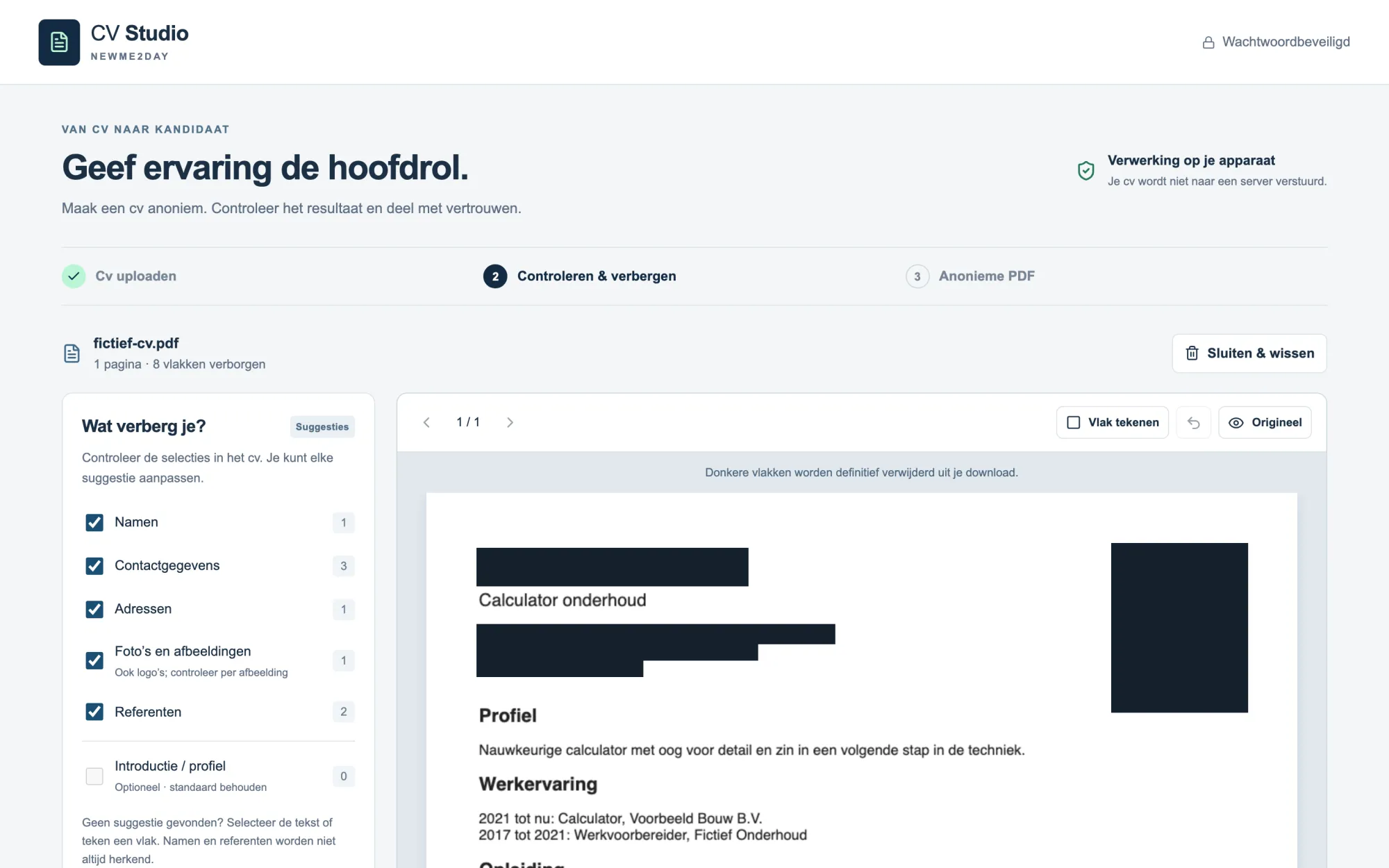Uncheck the Namen checkbox

click(x=94, y=522)
